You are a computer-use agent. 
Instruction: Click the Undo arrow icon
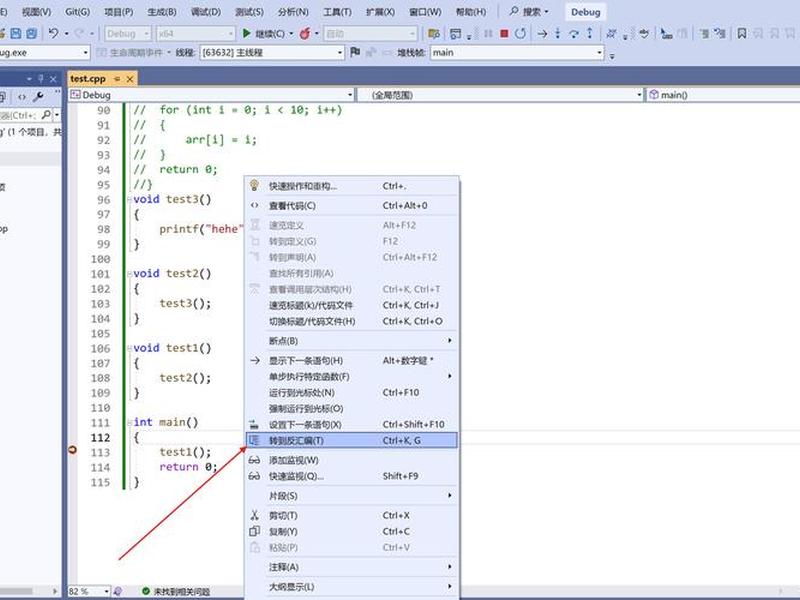coord(53,34)
